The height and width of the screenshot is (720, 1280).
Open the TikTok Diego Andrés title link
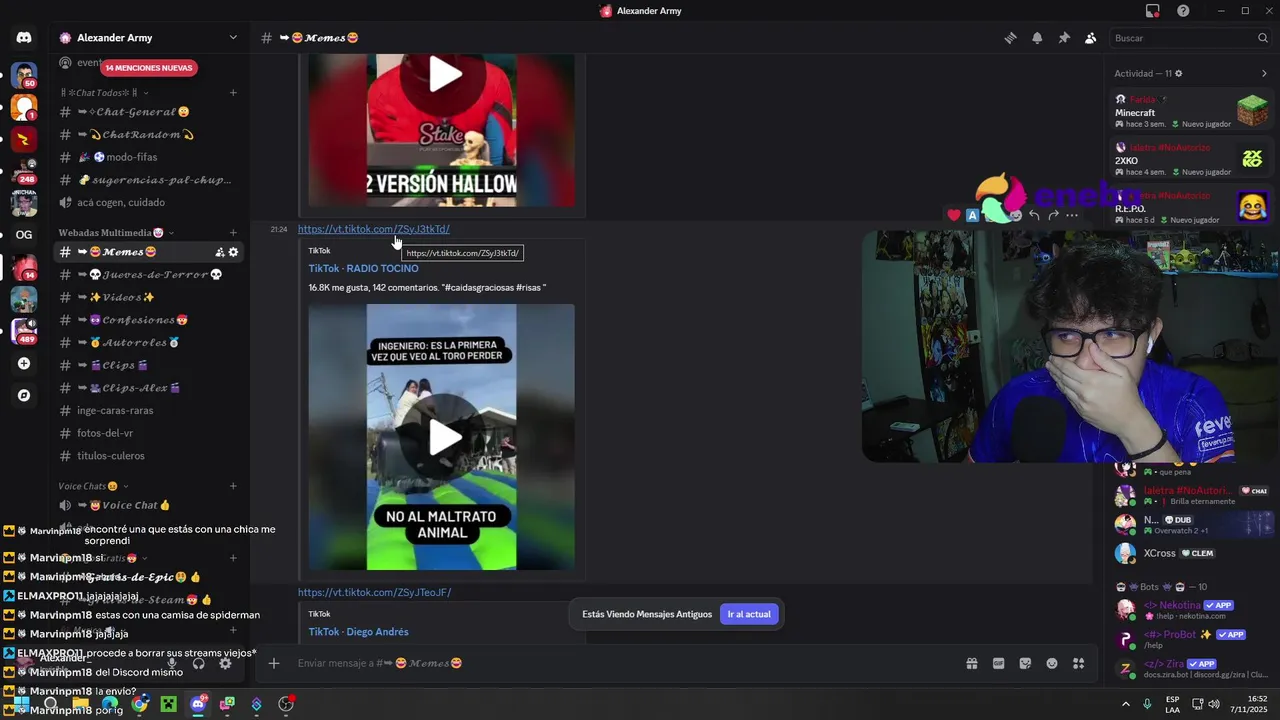pyautogui.click(x=358, y=632)
